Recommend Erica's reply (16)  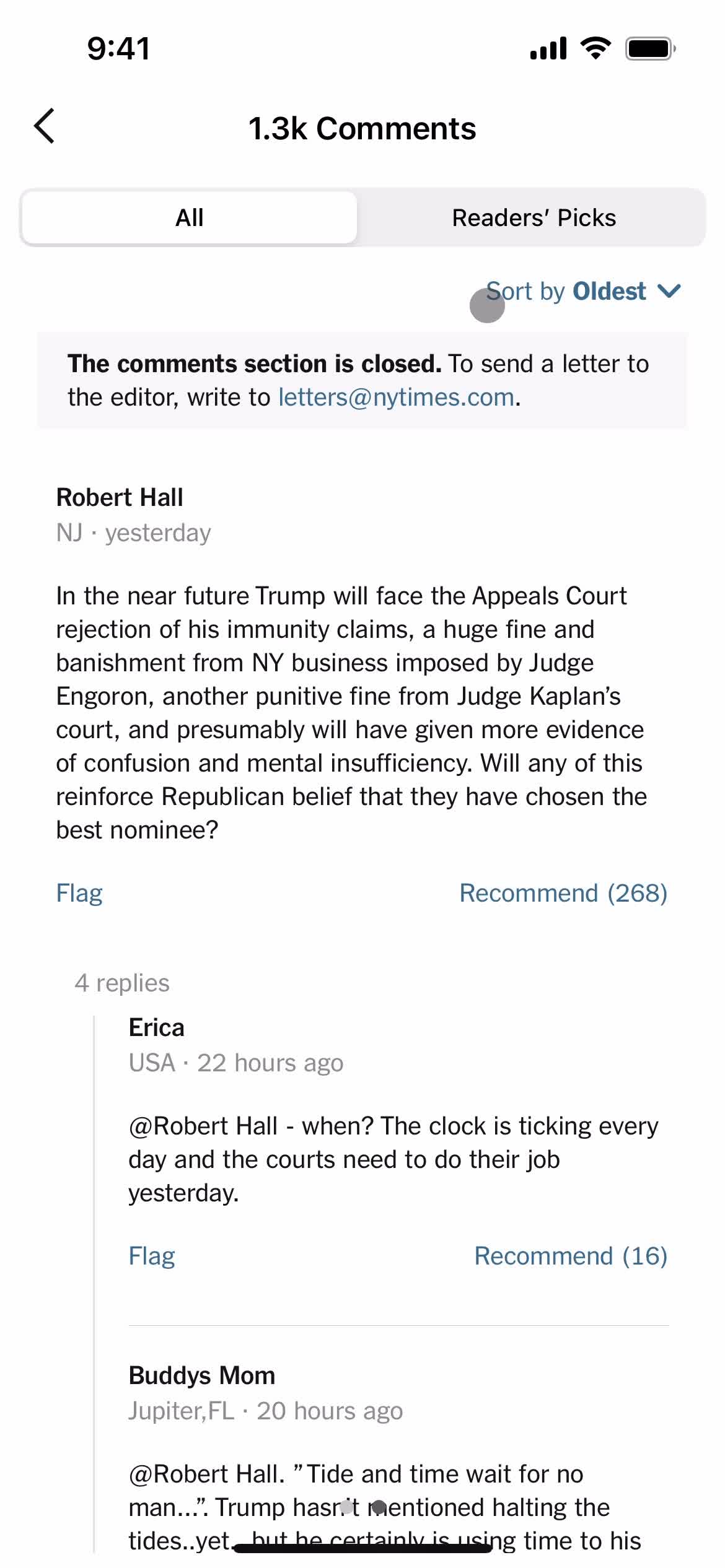point(571,1256)
